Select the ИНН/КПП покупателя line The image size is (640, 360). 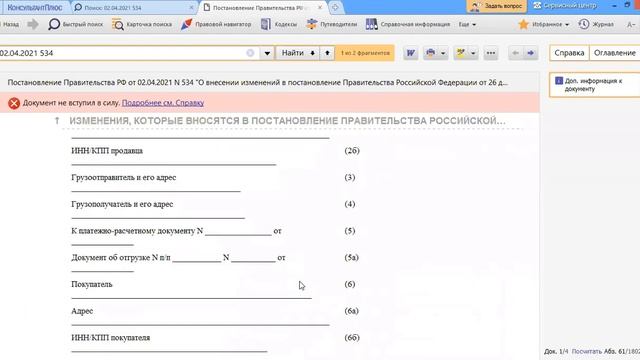[111, 338]
